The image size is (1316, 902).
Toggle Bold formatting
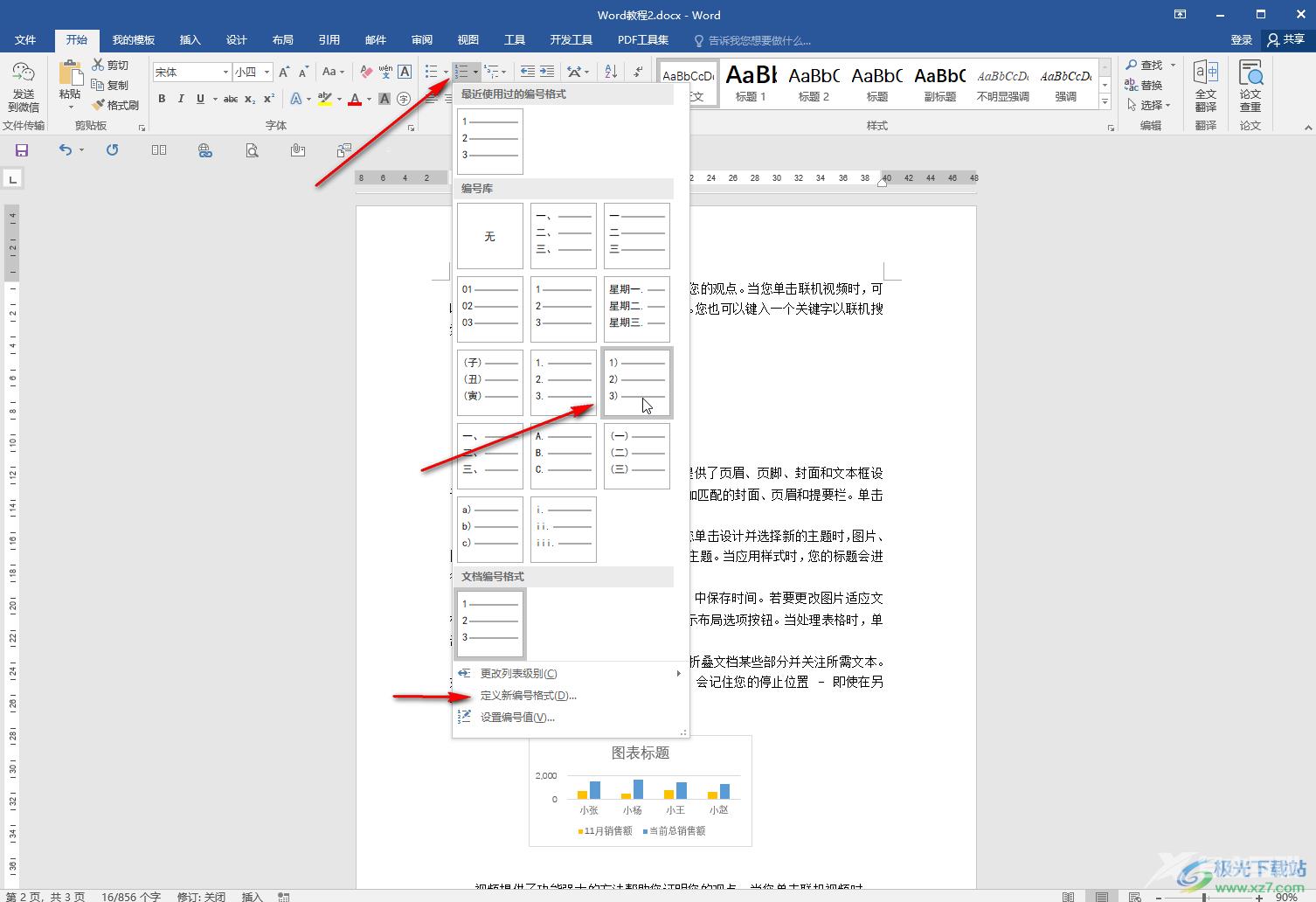tap(162, 99)
